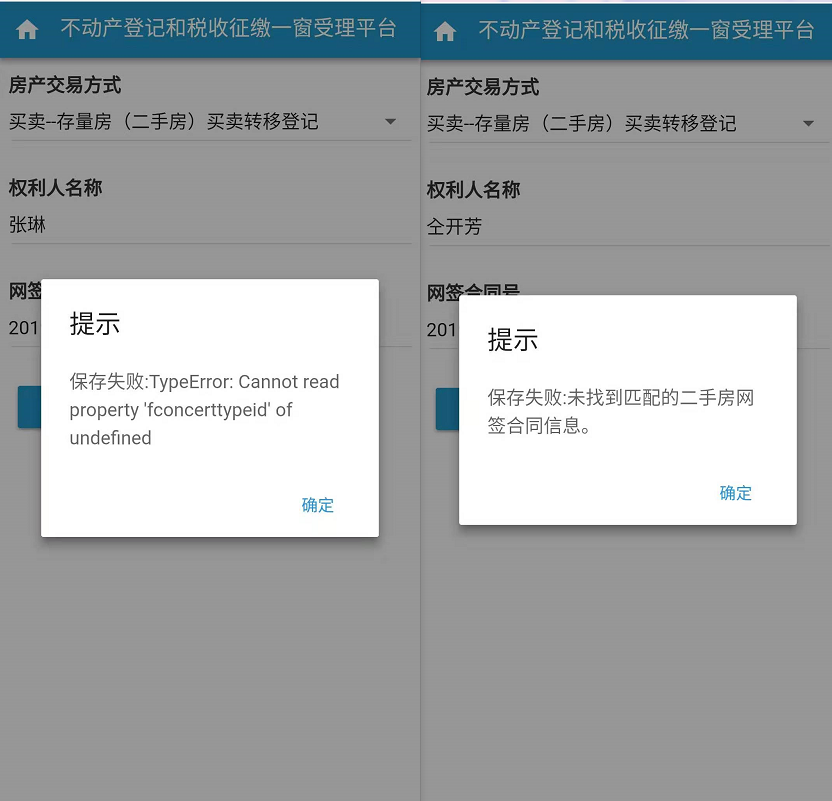This screenshot has width=832, height=801.
Task: Tap the platform title above the 全开芳 form
Action: pyautogui.click(x=646, y=31)
